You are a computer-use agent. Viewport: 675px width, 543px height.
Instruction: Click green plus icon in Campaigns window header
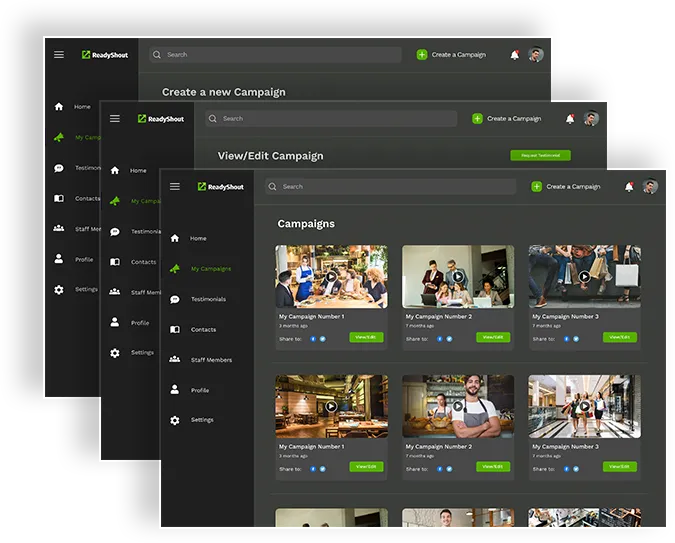536,186
